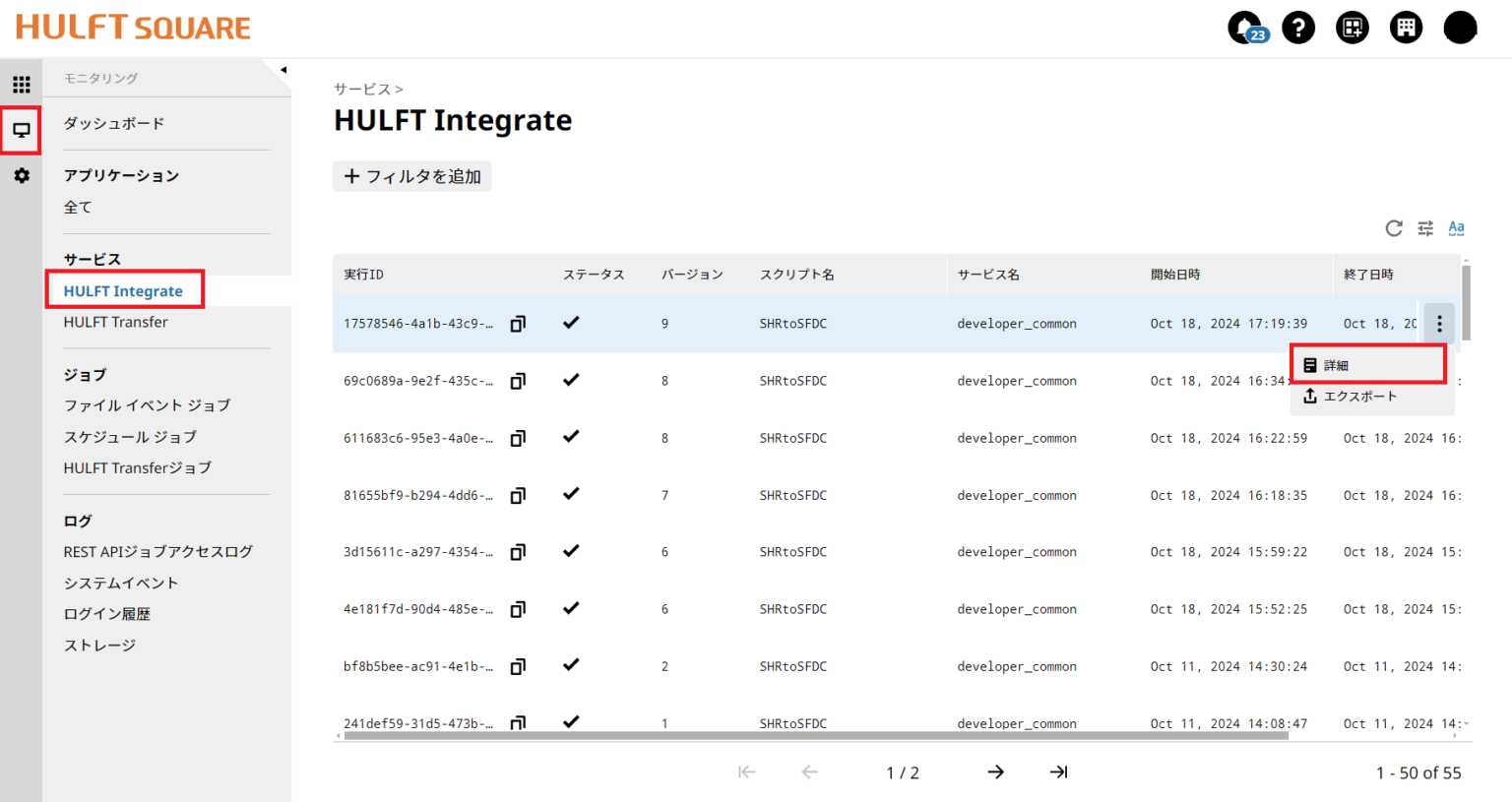Copy execution ID 17578546-4a1b-43c9
This screenshot has width=1512, height=802.
pos(518,324)
